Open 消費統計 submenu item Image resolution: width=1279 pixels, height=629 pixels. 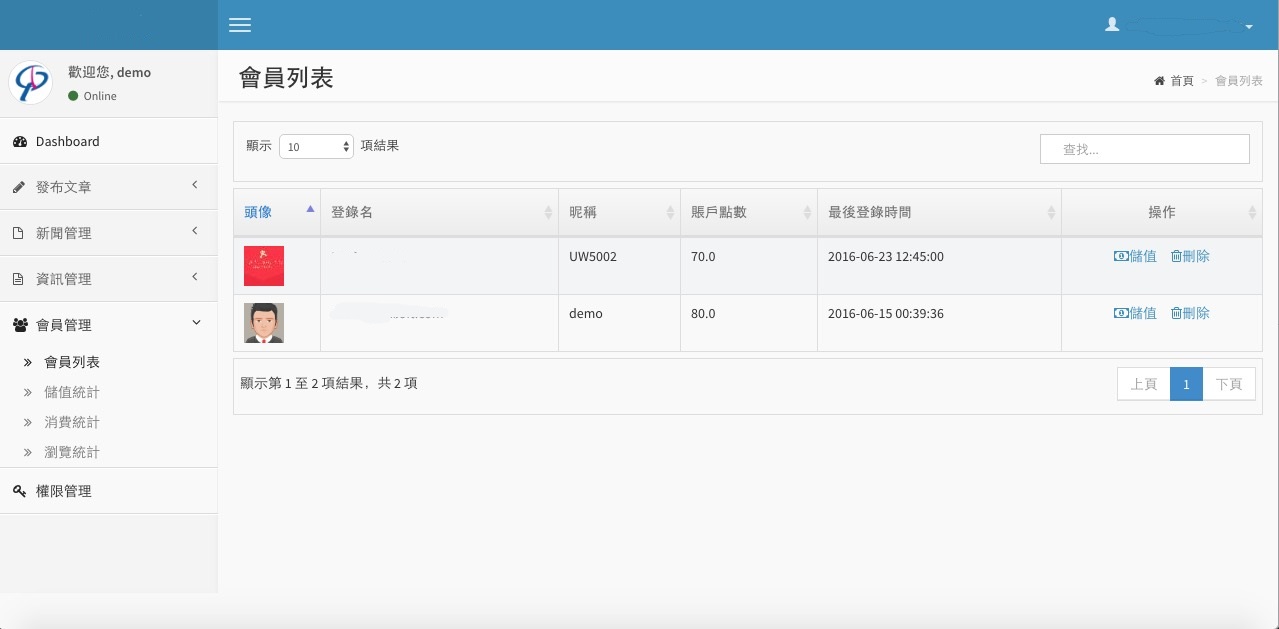(72, 422)
